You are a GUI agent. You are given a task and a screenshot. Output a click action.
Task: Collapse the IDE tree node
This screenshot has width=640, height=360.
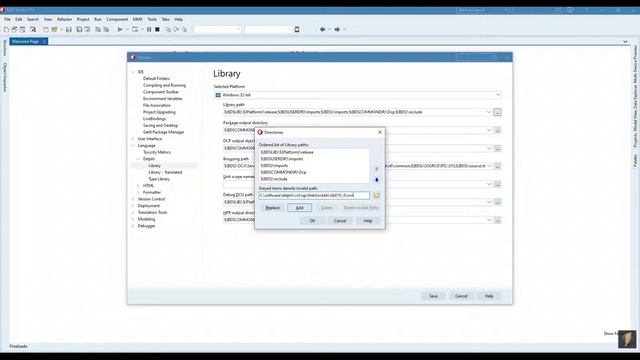(133, 72)
